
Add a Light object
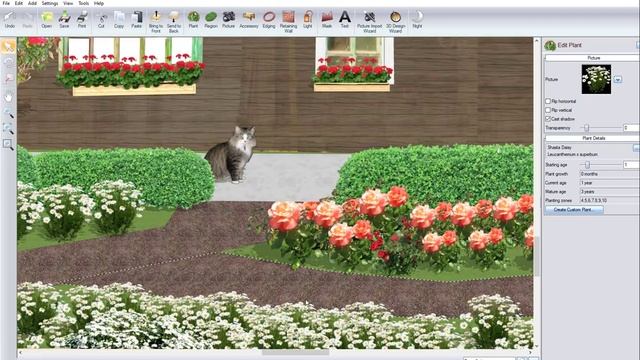[308, 20]
